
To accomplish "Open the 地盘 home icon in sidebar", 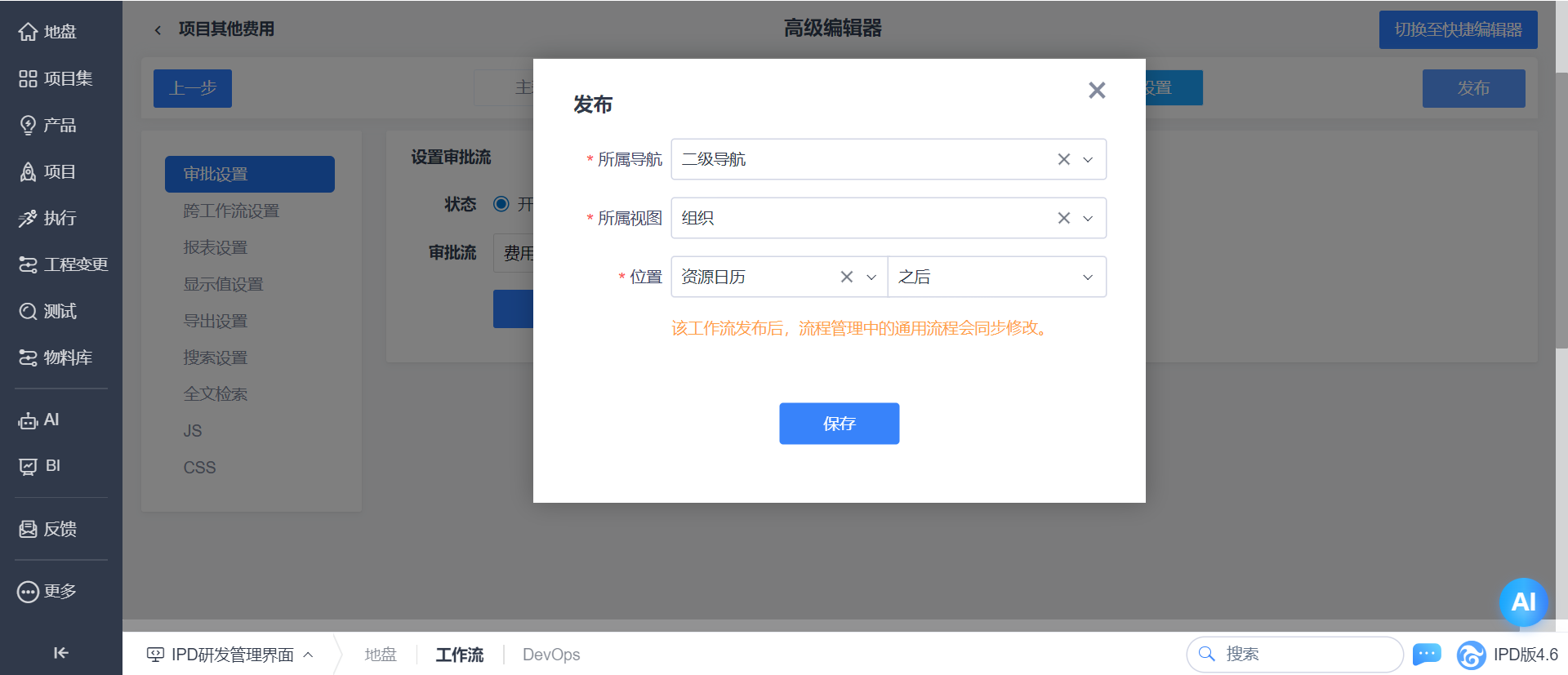I will point(29,32).
